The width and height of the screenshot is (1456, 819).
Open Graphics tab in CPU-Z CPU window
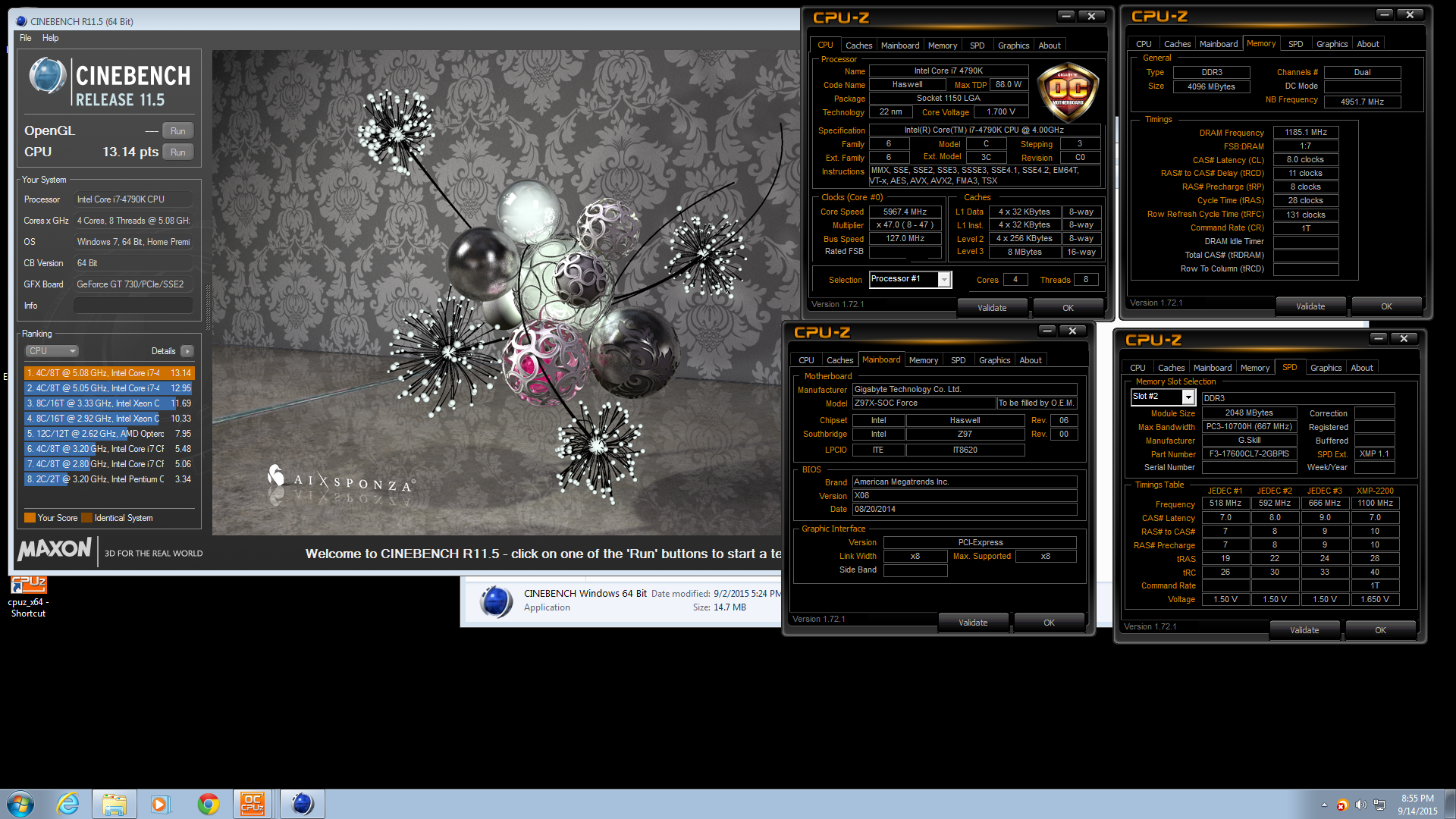pyautogui.click(x=1013, y=45)
